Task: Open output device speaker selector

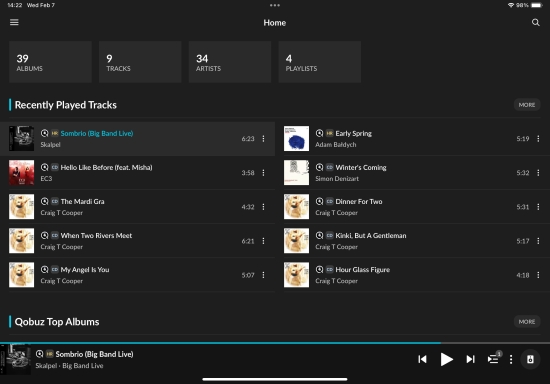Action: click(x=530, y=359)
